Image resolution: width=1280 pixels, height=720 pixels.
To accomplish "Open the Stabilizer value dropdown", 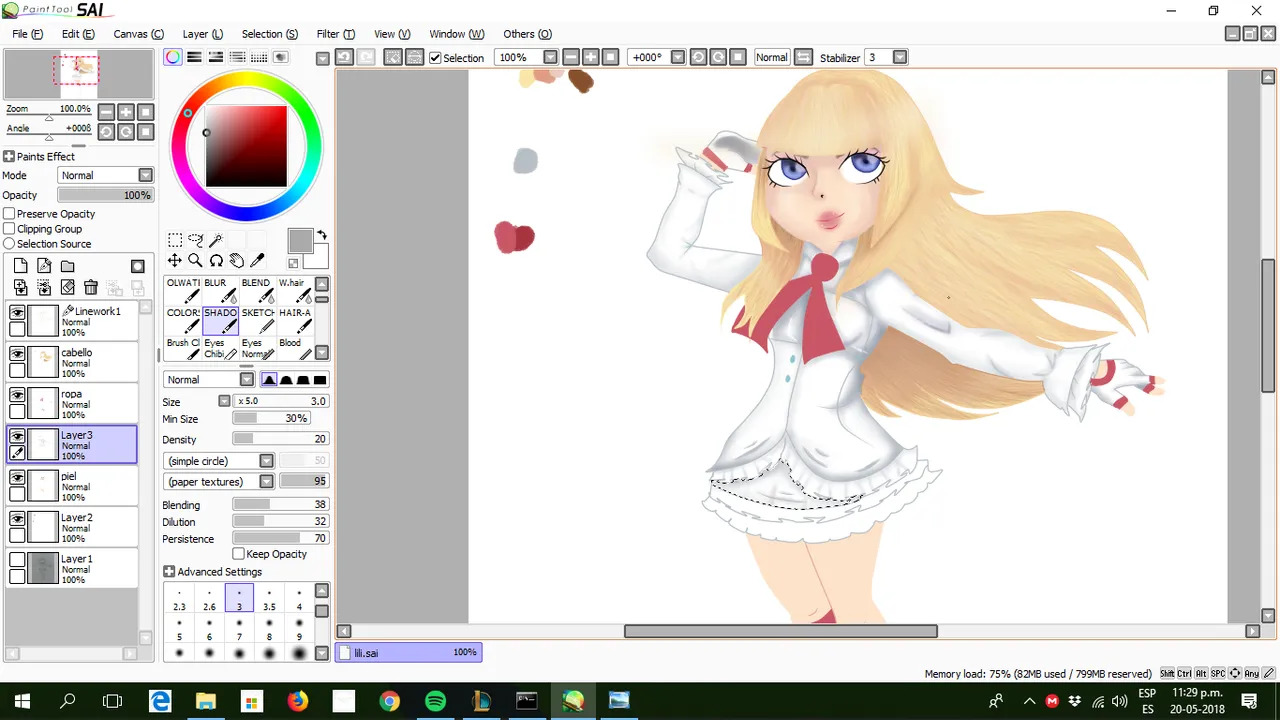I will [x=900, y=58].
